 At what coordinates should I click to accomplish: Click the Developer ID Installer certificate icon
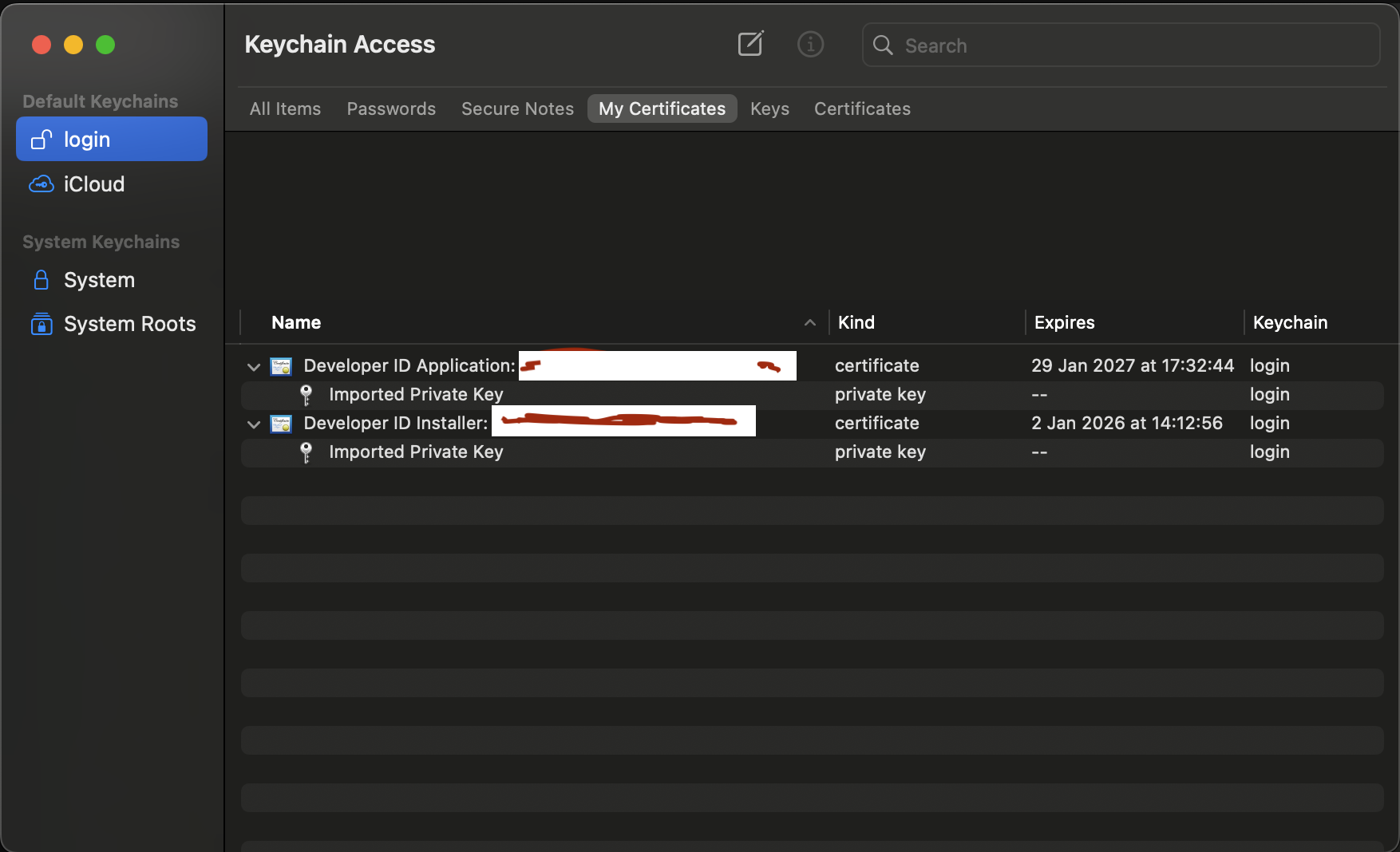point(281,424)
